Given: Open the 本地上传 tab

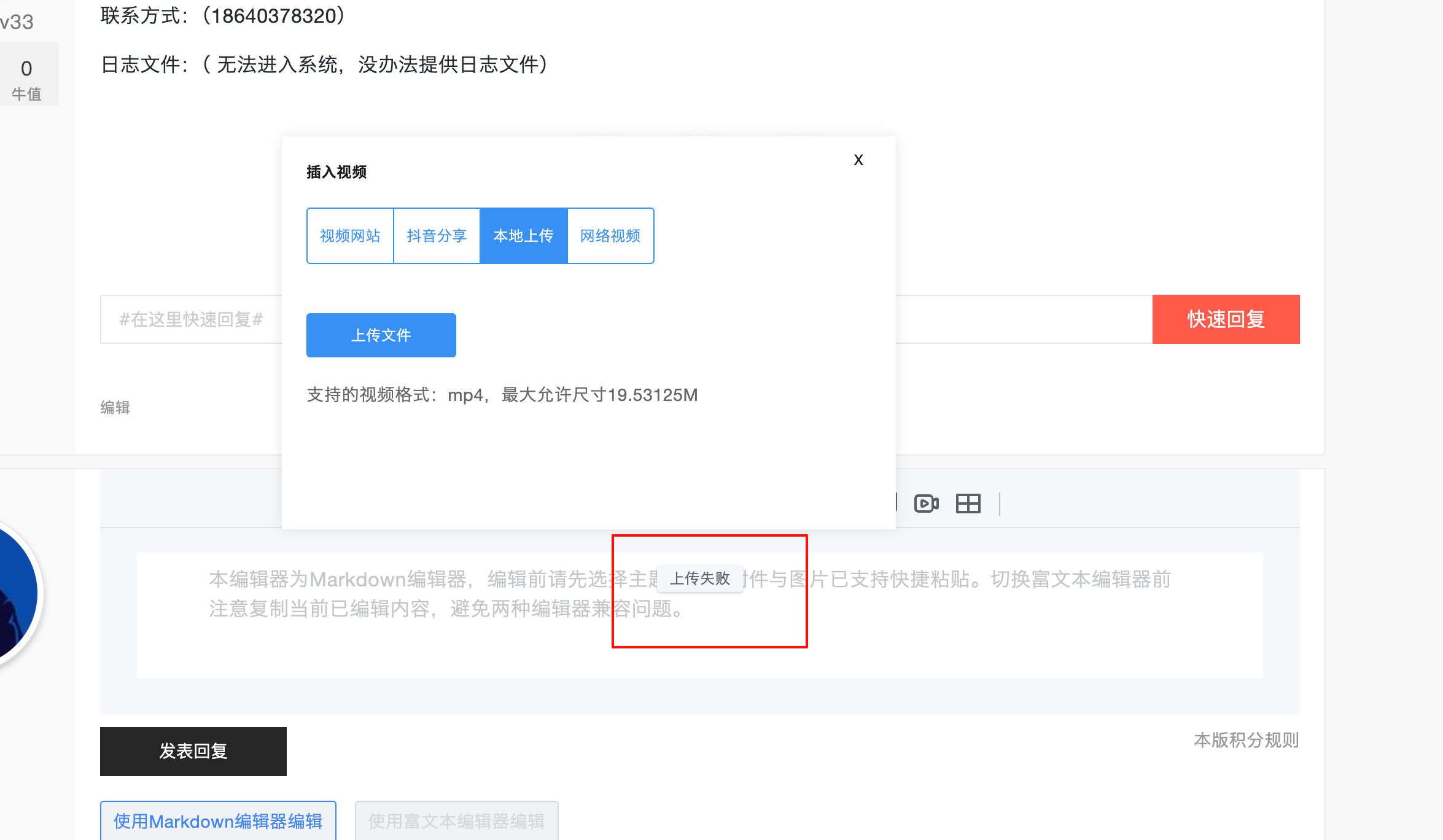Looking at the screenshot, I should click(x=523, y=236).
